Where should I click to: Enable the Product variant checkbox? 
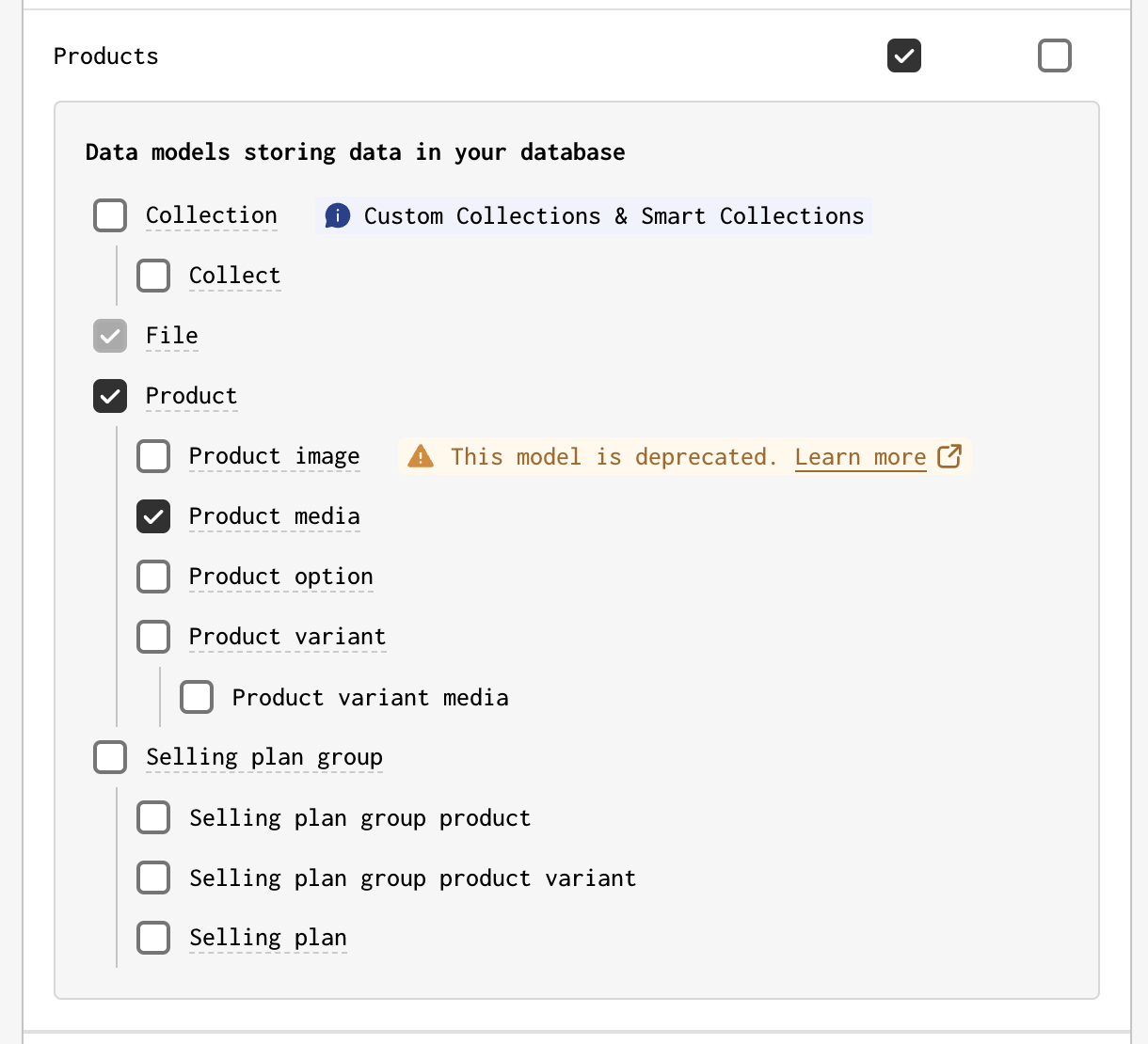click(x=153, y=637)
